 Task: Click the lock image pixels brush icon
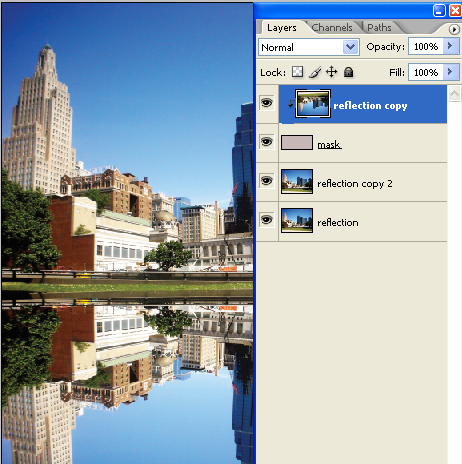(315, 72)
